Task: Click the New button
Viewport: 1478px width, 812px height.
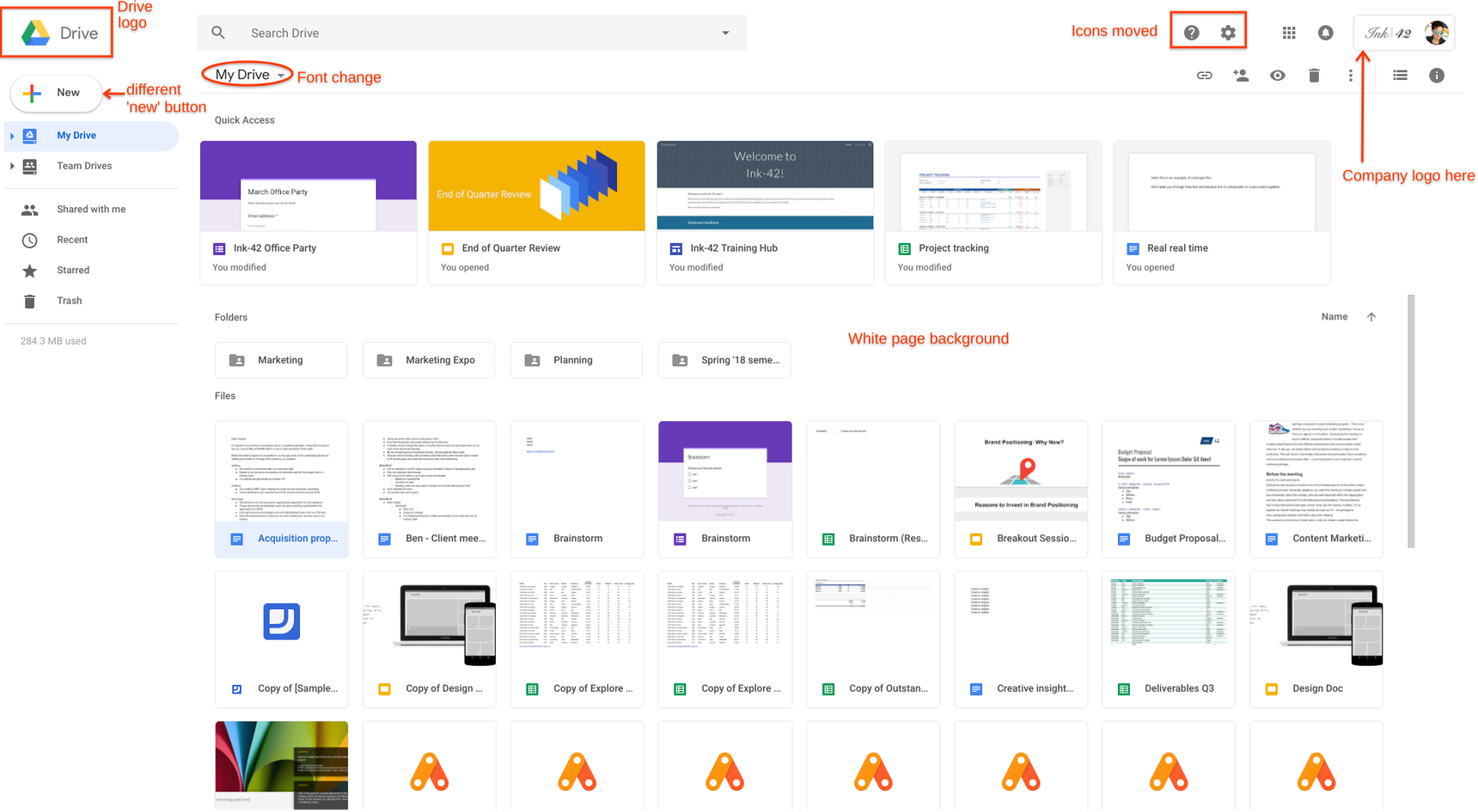Action: click(56, 93)
